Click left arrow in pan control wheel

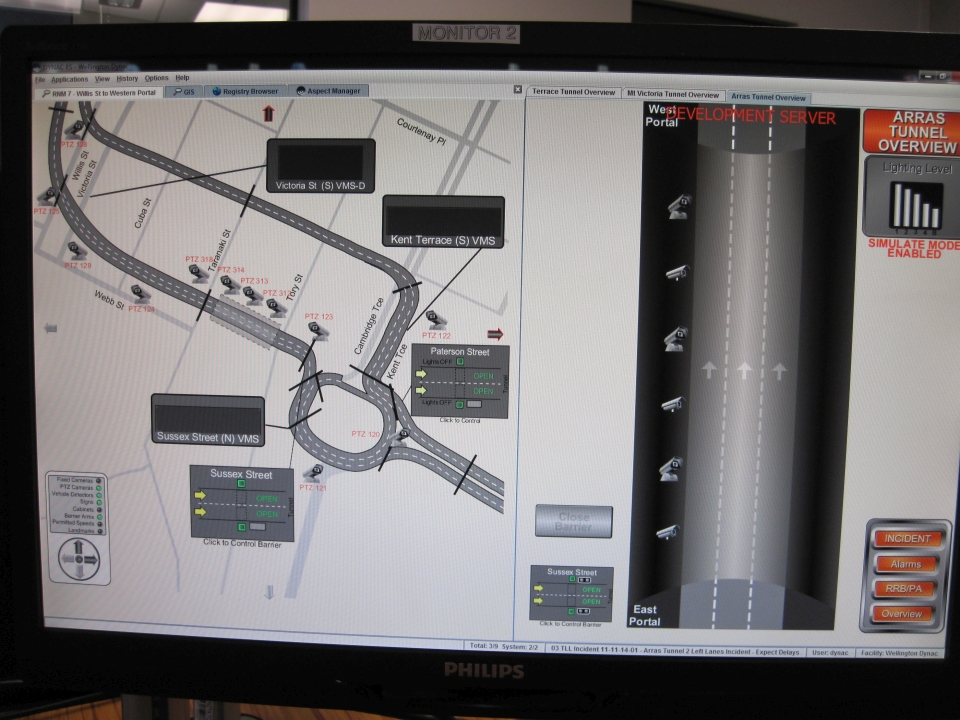[66, 559]
